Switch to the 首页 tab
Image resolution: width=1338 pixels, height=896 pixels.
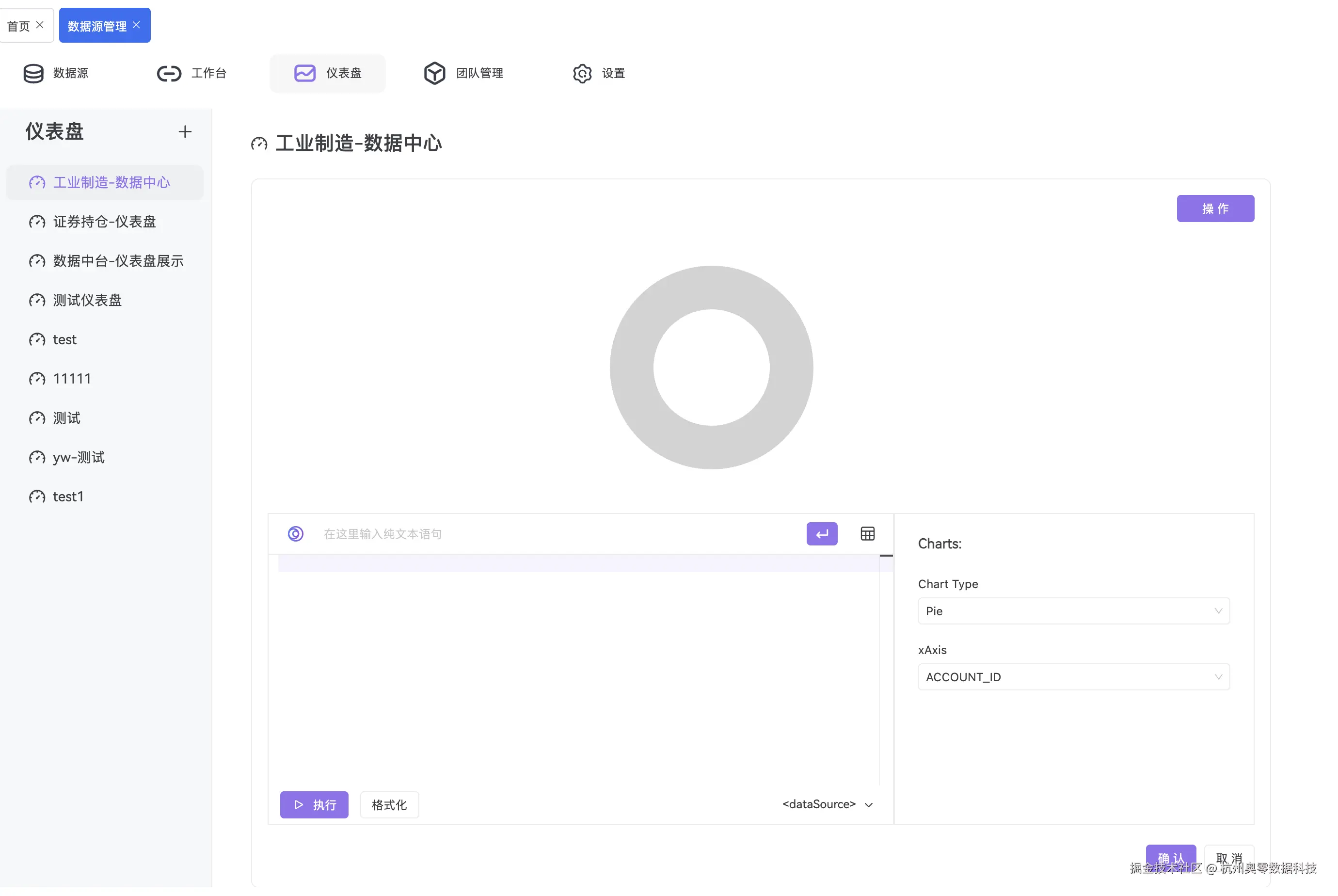(19, 25)
